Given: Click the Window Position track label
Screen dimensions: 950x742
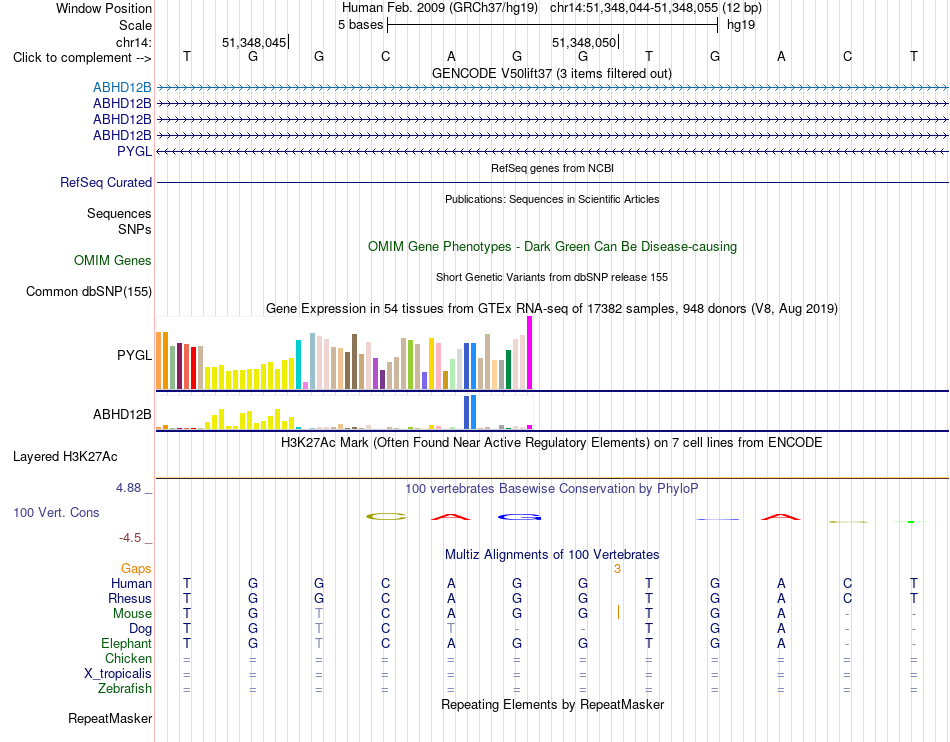Looking at the screenshot, I should [104, 8].
